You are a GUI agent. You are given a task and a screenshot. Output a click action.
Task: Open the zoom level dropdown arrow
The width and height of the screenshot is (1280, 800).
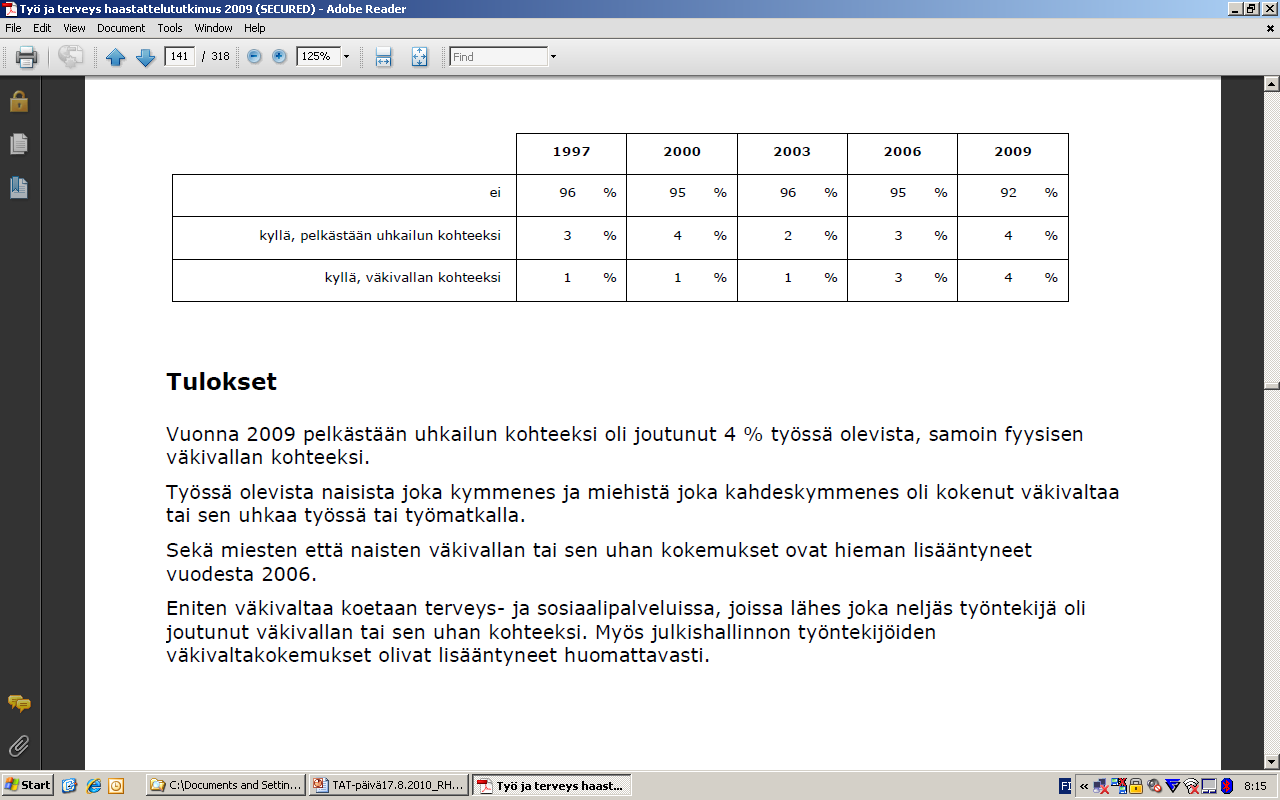(x=347, y=57)
